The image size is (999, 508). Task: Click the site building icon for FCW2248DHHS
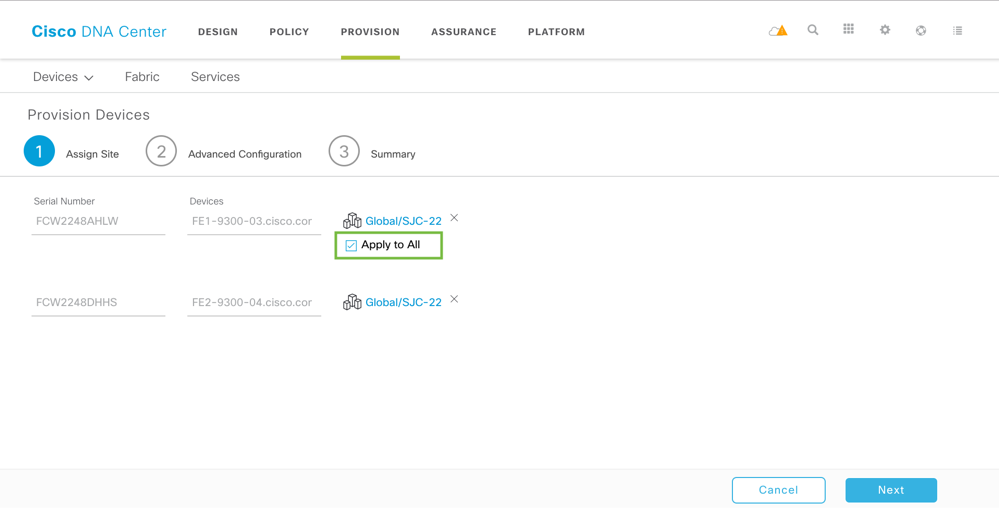click(x=352, y=302)
